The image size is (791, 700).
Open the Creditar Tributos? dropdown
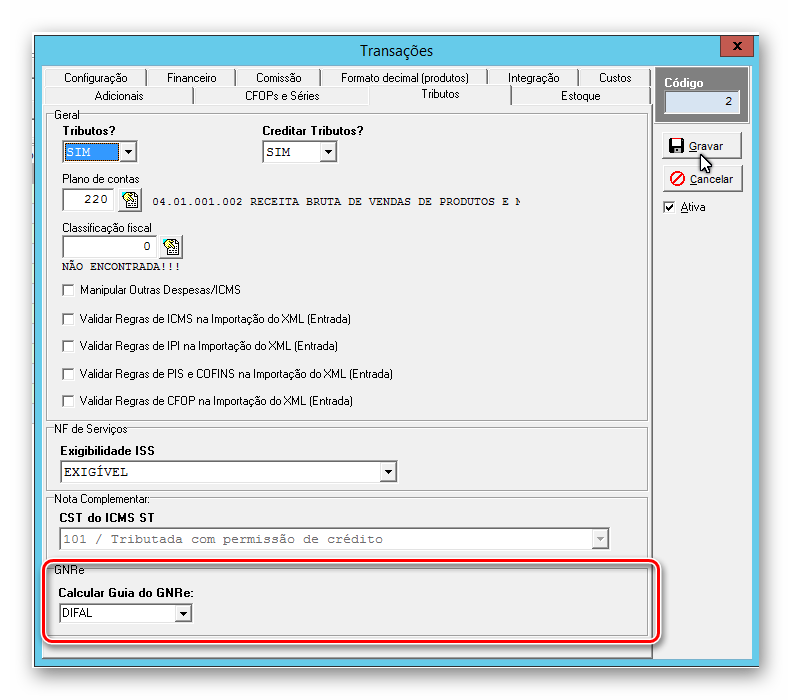click(x=328, y=152)
